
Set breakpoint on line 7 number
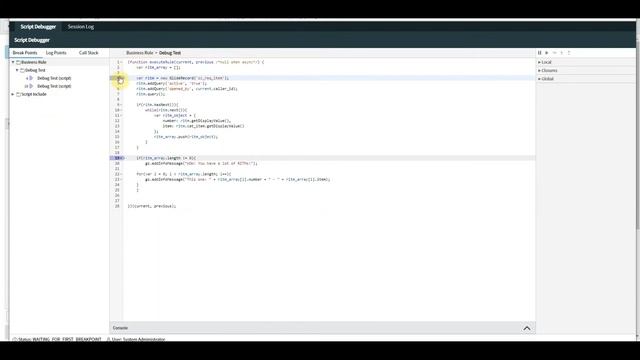point(118,94)
